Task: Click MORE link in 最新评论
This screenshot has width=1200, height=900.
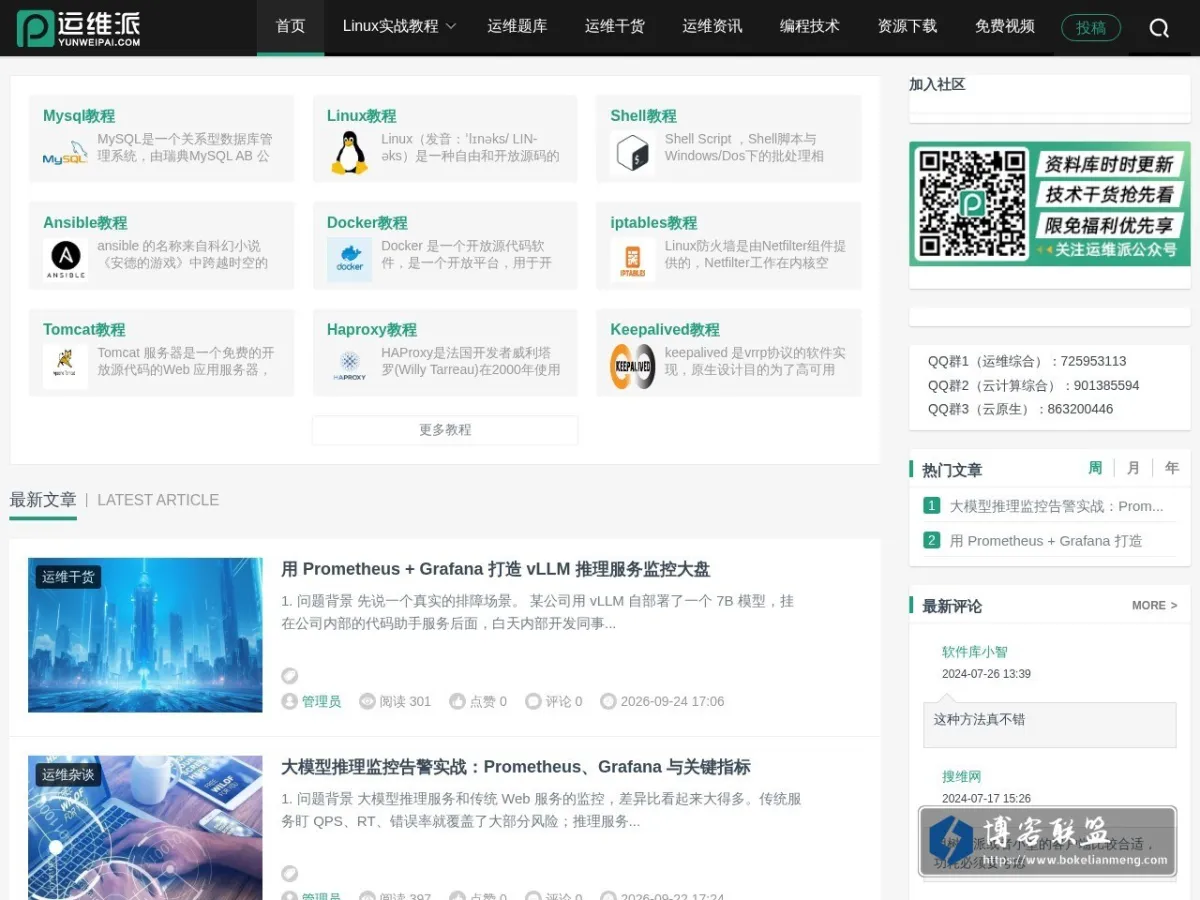Action: [1154, 605]
